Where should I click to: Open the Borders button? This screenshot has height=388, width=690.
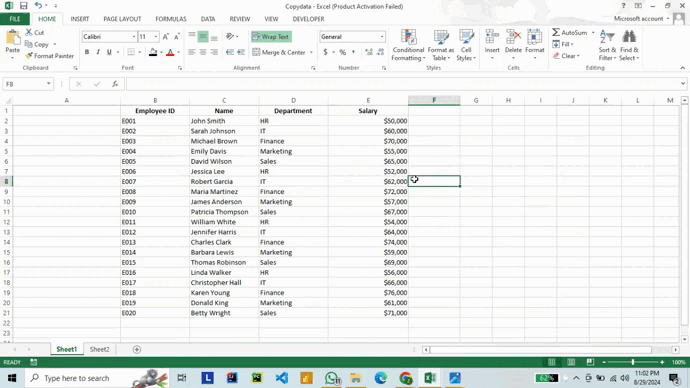(x=131, y=52)
